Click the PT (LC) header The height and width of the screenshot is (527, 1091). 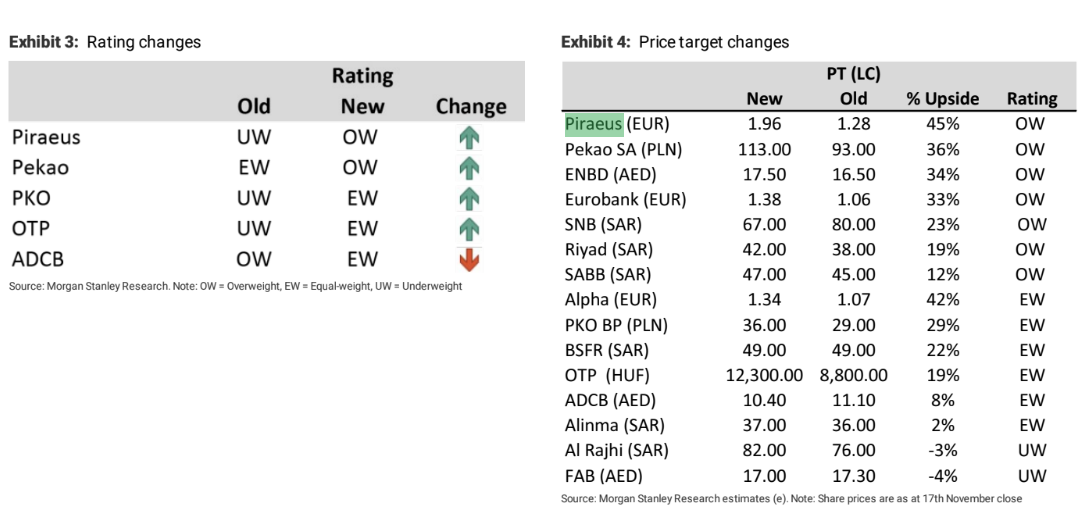click(x=853, y=73)
